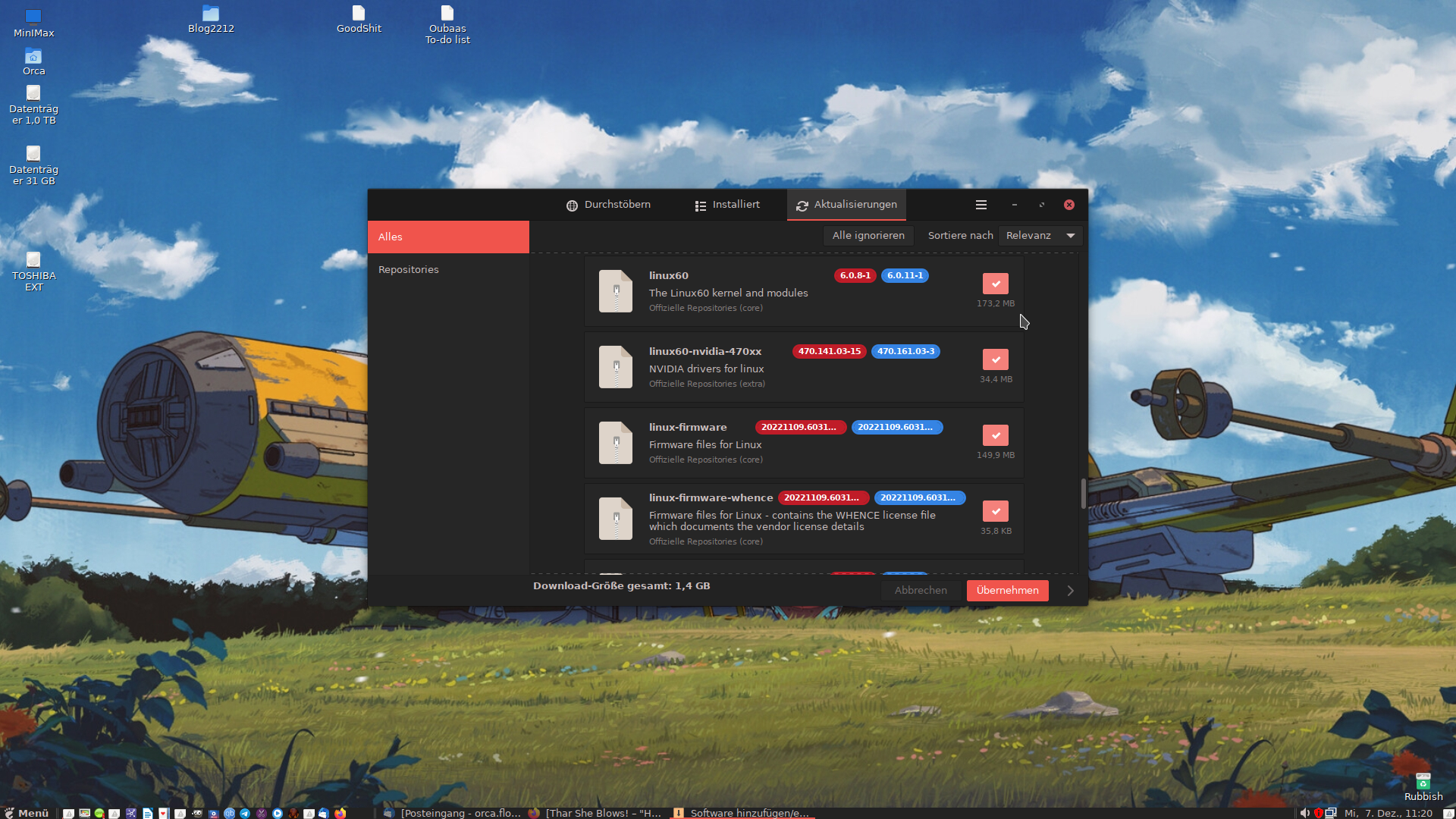Uncheck the linux60 update checkbox
This screenshot has width=1456, height=819.
pos(995,284)
